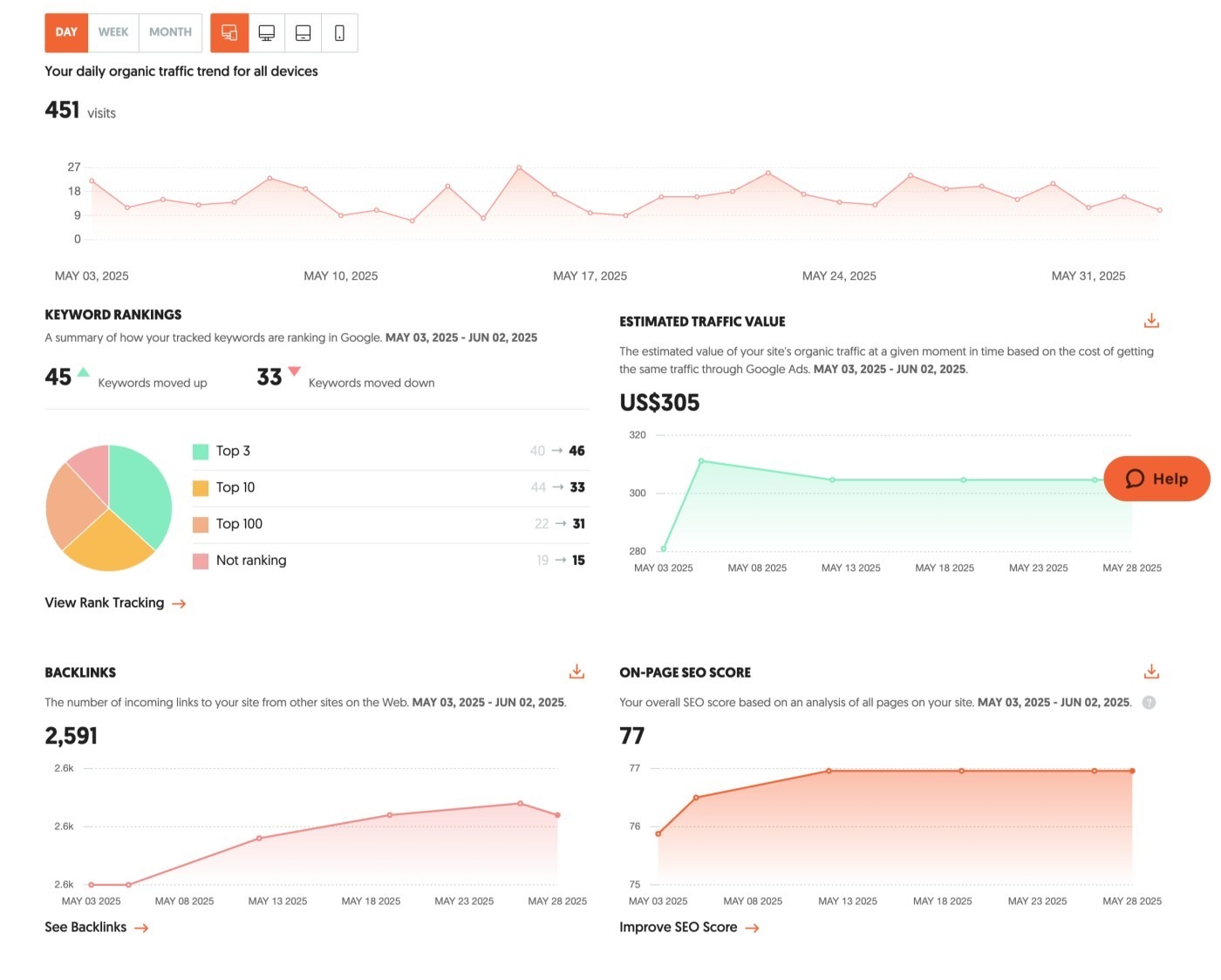The width and height of the screenshot is (1221, 980).
Task: Click the Top 3 green legend swatch
Action: [x=201, y=451]
